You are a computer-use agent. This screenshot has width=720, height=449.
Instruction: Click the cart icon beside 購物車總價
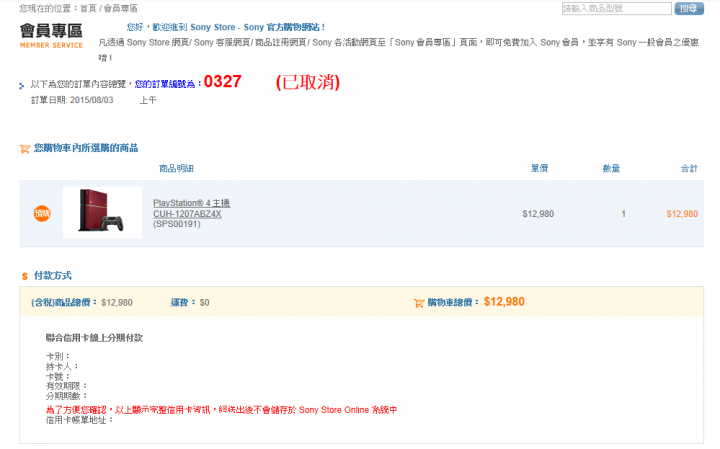point(419,303)
